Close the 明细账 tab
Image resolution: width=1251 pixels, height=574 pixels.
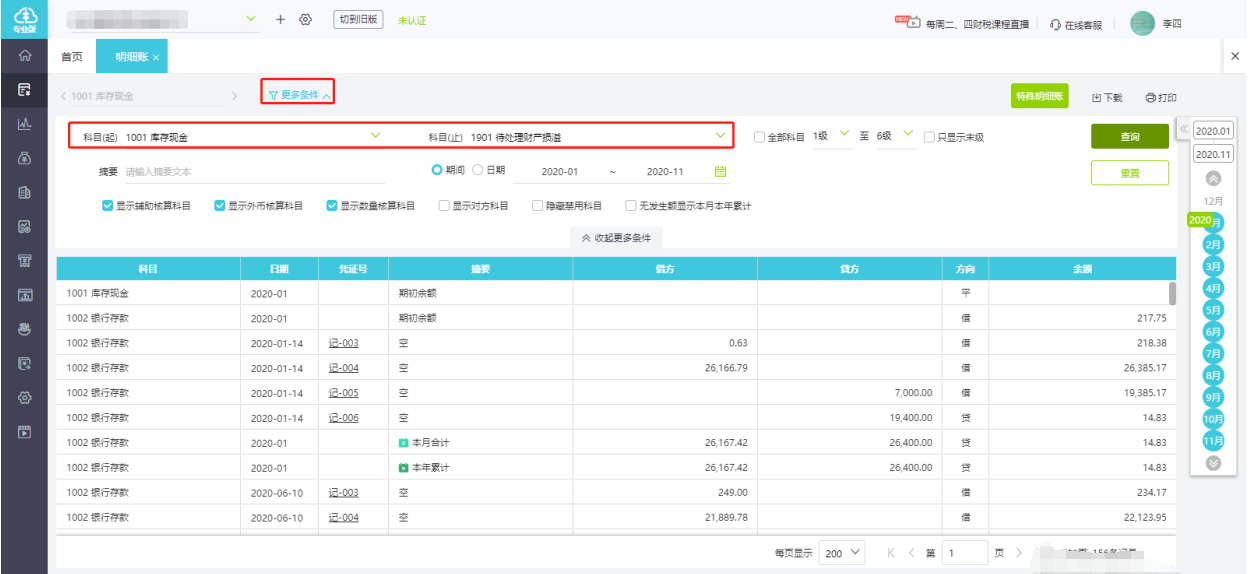[x=156, y=58]
